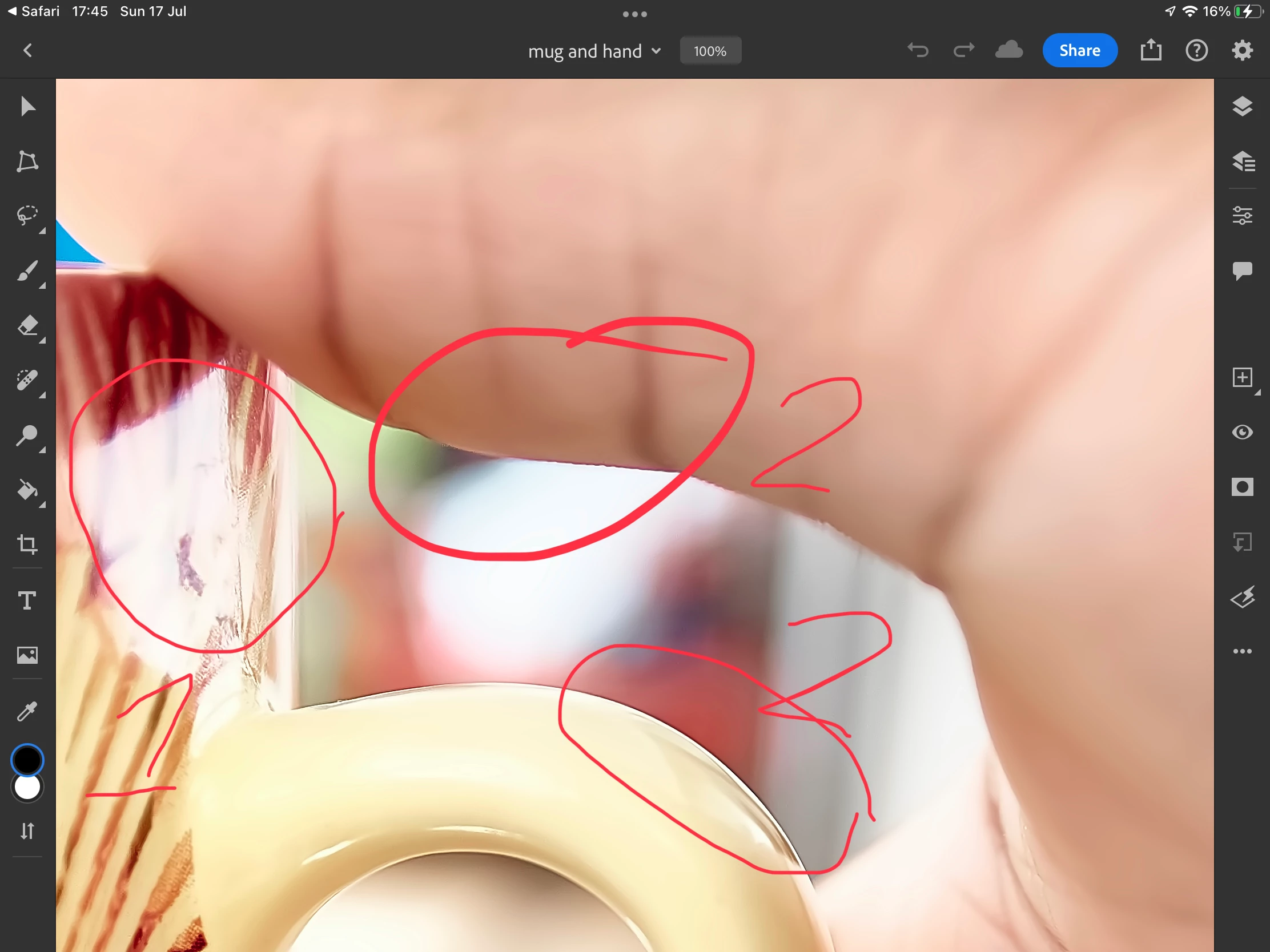
Task: Tap the black foreground color swatch
Action: (27, 759)
